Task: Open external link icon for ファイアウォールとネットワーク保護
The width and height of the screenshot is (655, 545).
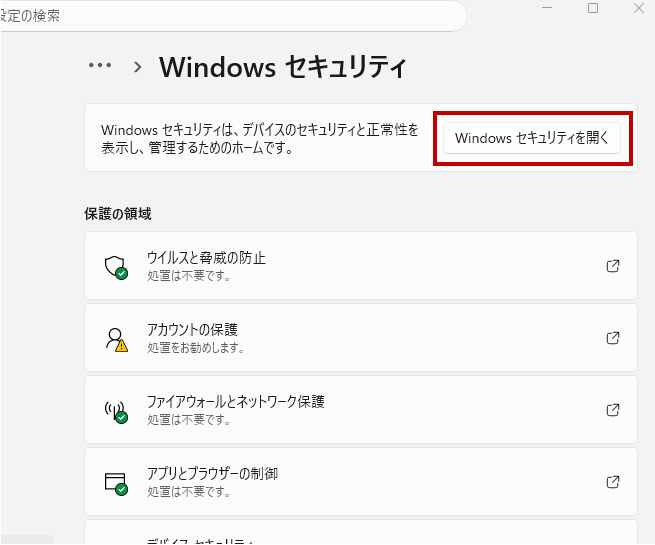Action: [613, 410]
